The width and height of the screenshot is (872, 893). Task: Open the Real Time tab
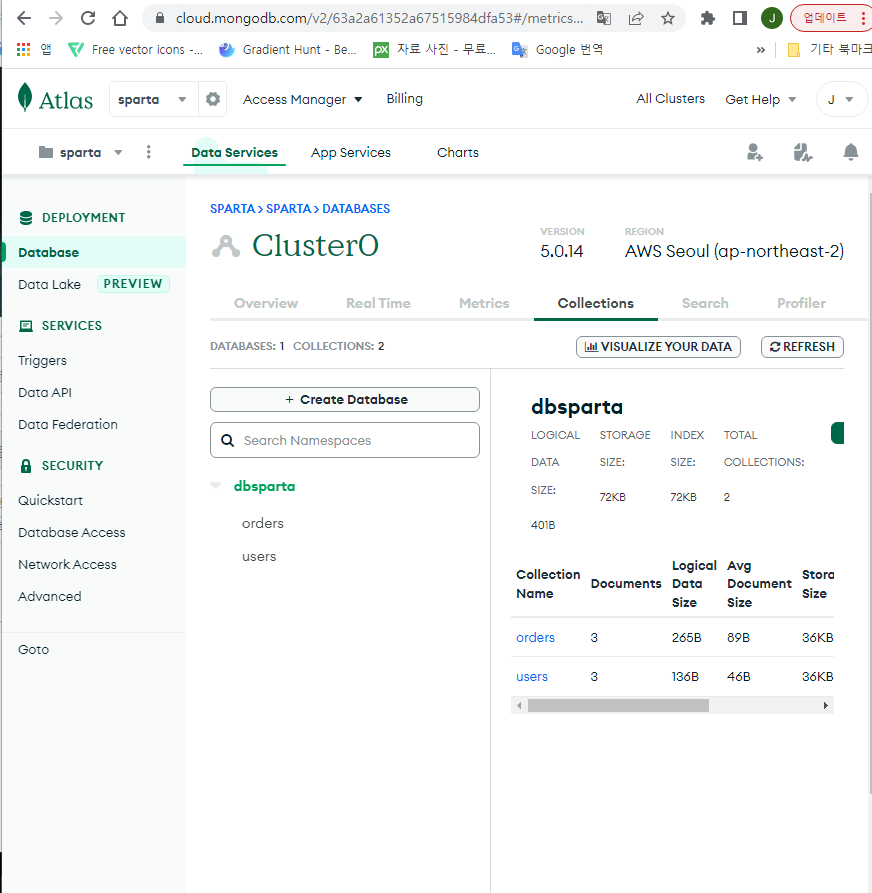(378, 303)
